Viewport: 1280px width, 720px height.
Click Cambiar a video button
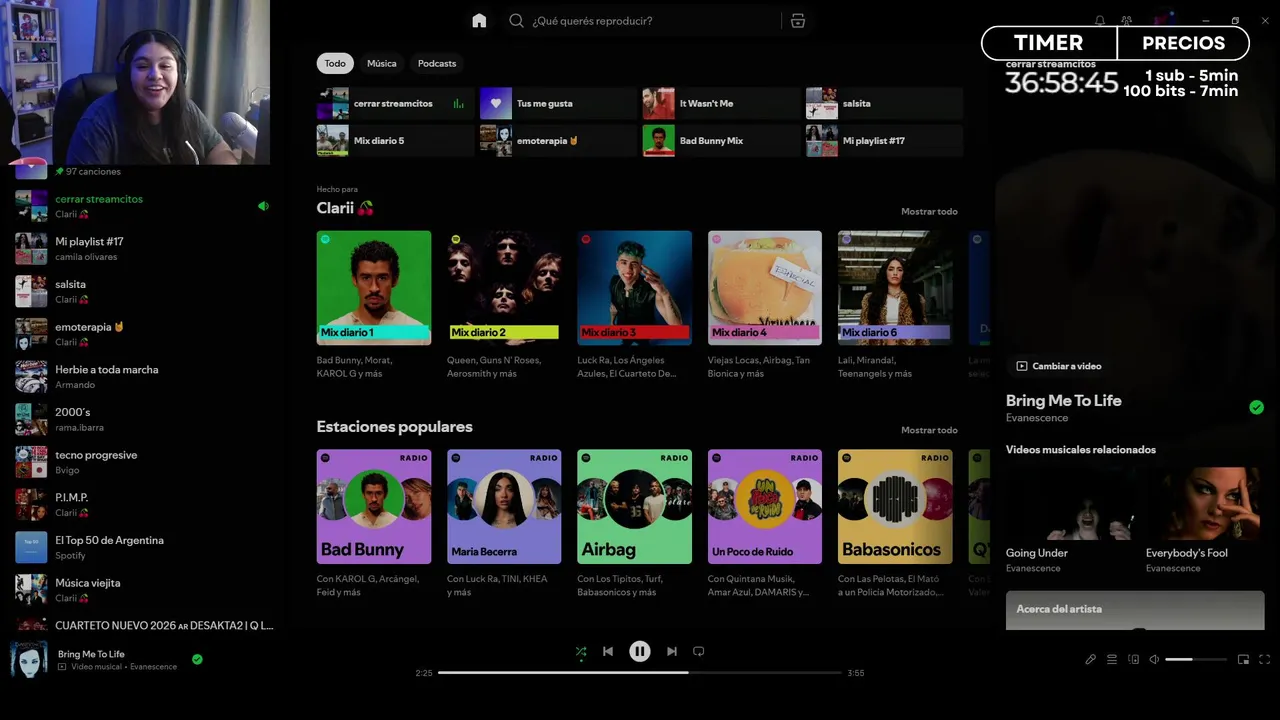coord(1059,366)
